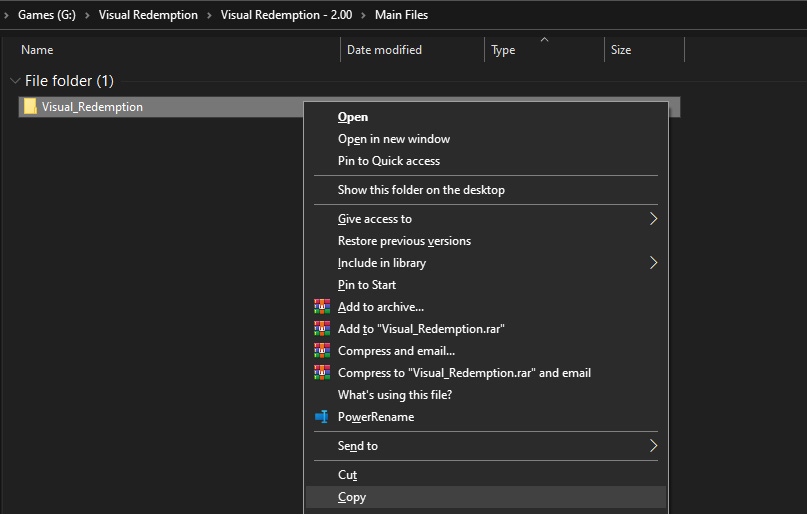The height and width of the screenshot is (514, 807).
Task: Expand the Include in library submenu arrow
Action: (653, 263)
